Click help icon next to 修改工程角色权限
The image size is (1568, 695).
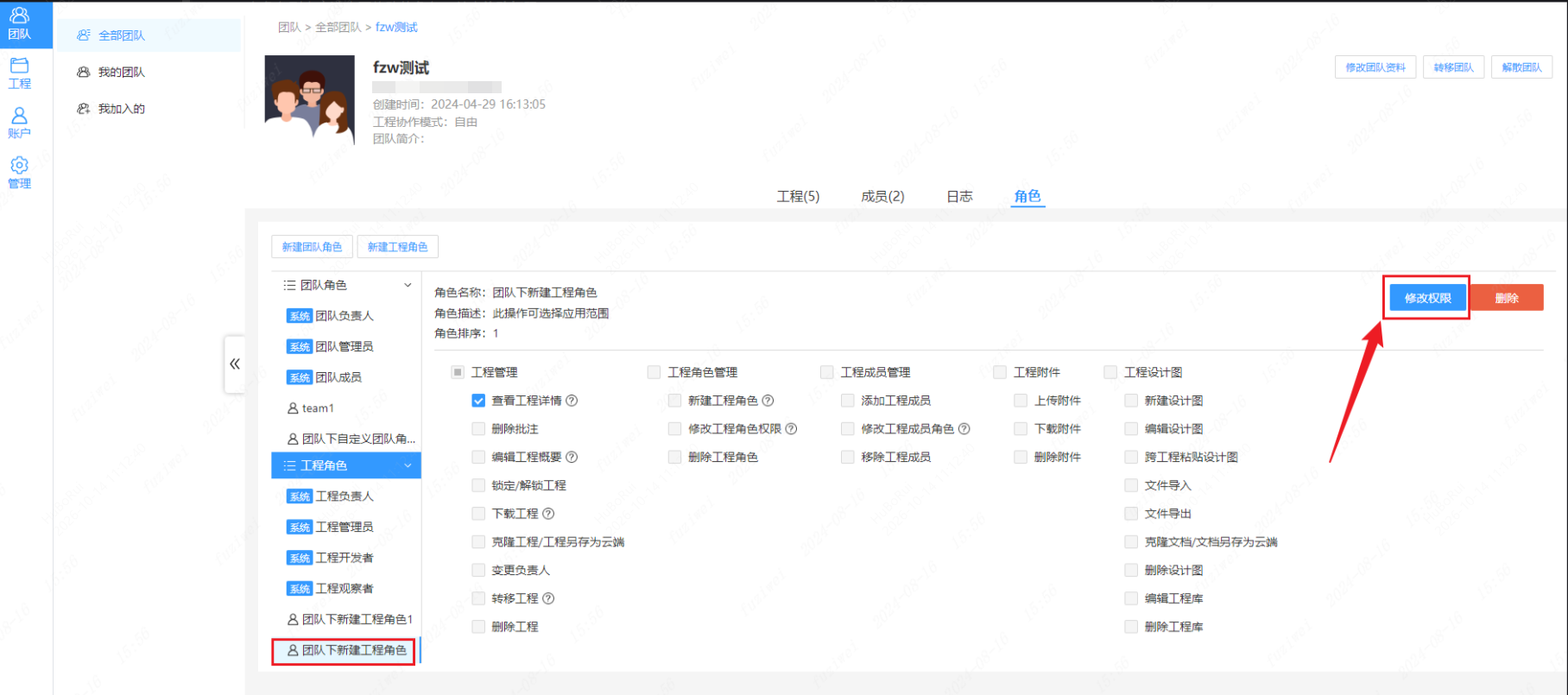coord(791,429)
